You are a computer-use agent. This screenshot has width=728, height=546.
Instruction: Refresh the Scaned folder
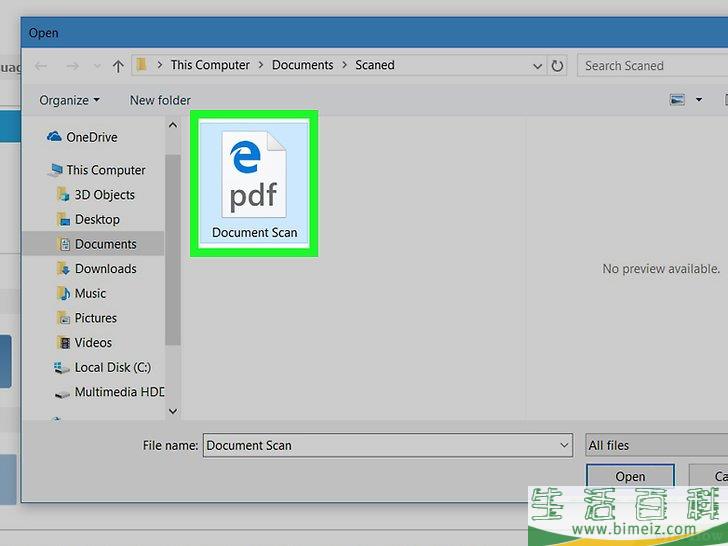click(x=557, y=66)
